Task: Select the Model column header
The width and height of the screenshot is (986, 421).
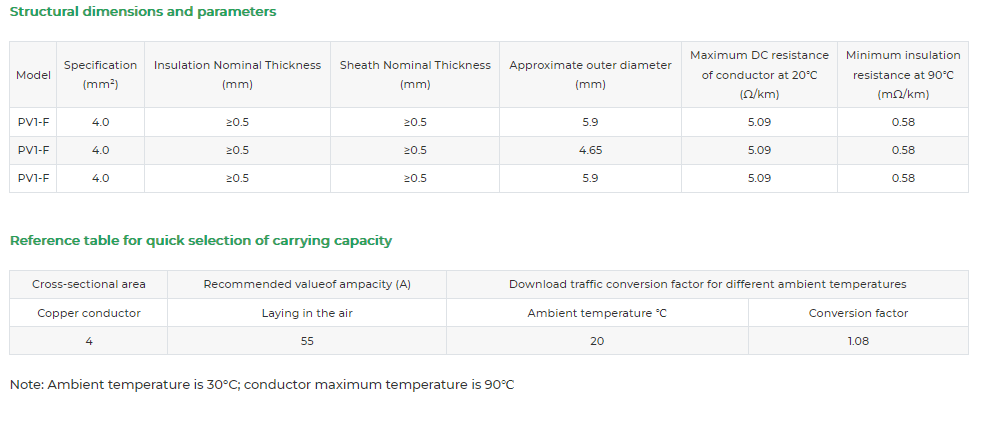Action: point(33,75)
